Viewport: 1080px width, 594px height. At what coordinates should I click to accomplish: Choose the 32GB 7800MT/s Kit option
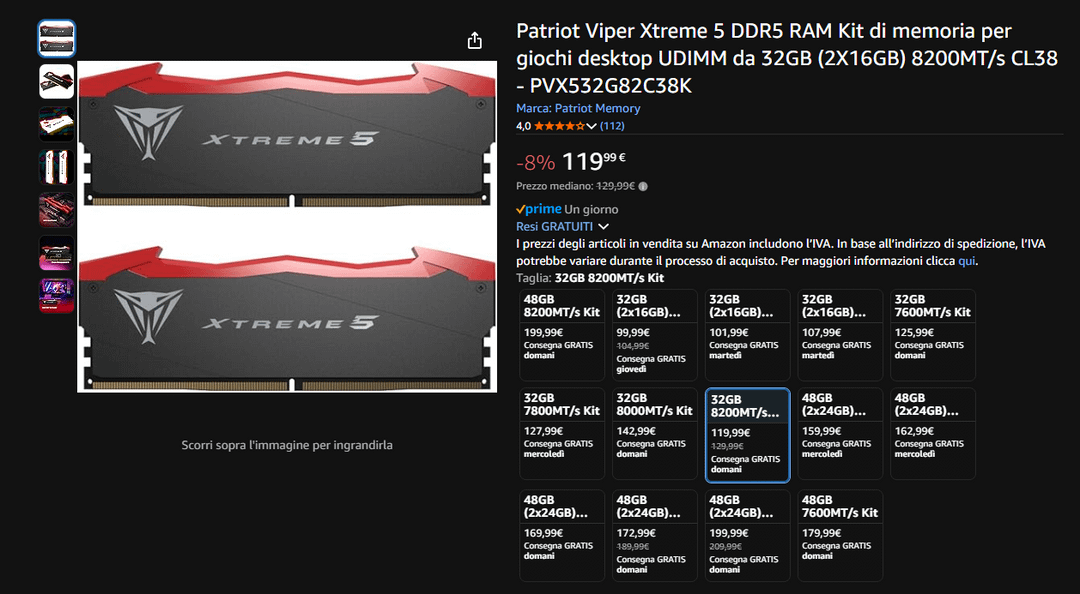(562, 433)
